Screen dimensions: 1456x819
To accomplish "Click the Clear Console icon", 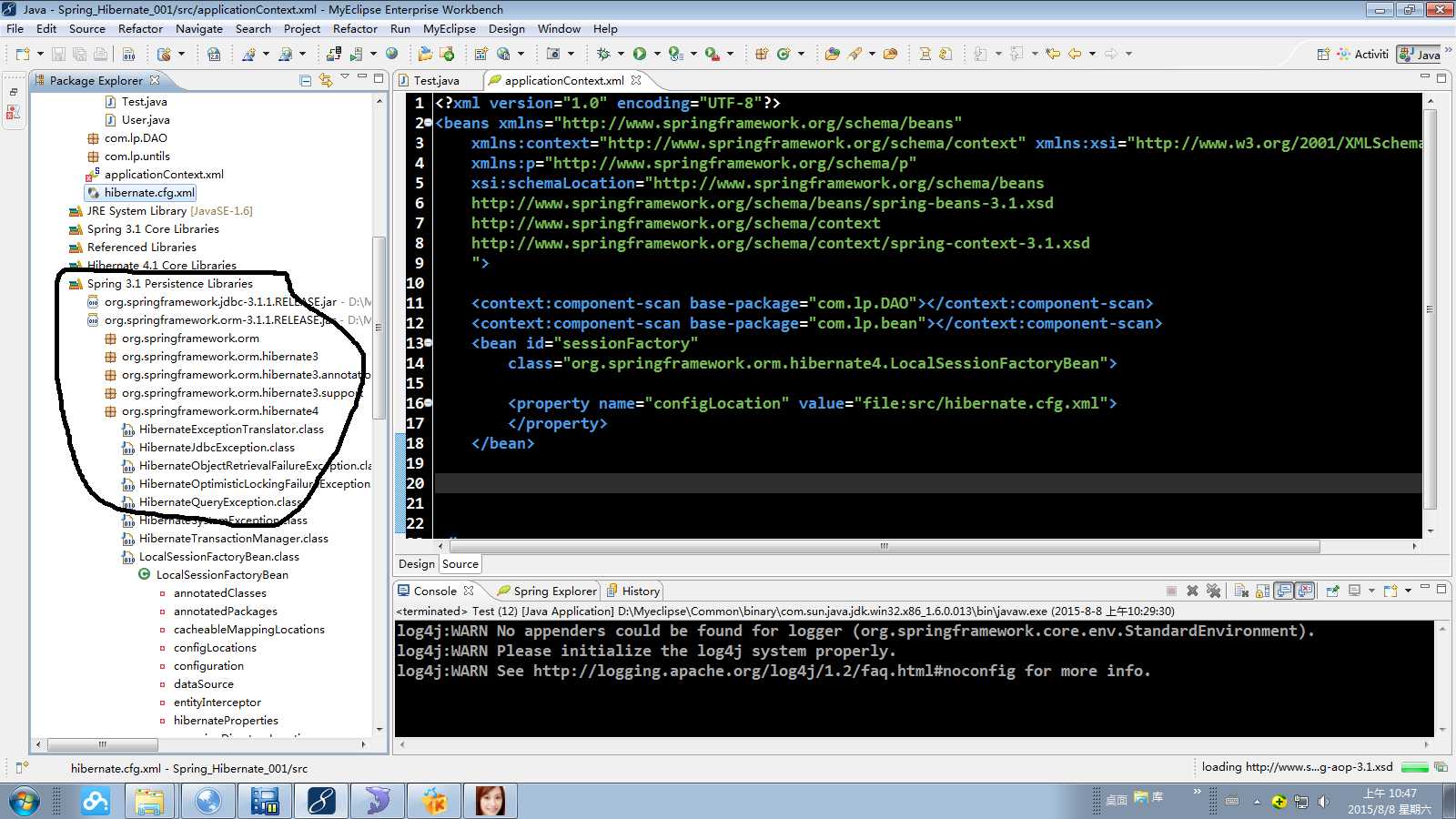I will tap(1241, 591).
